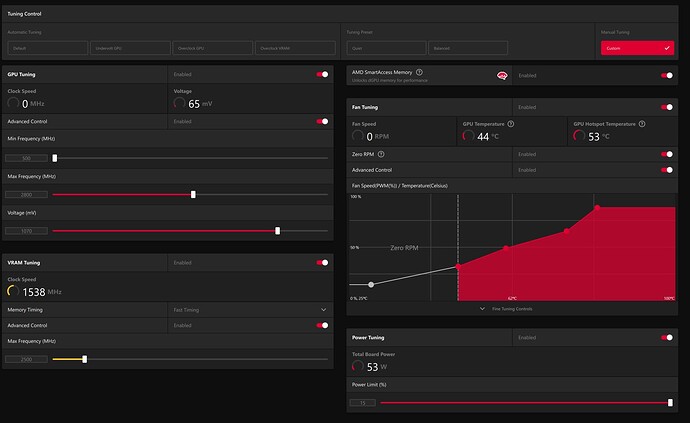Select the Default automatic tuning button
This screenshot has width=690, height=423.
click(48, 48)
